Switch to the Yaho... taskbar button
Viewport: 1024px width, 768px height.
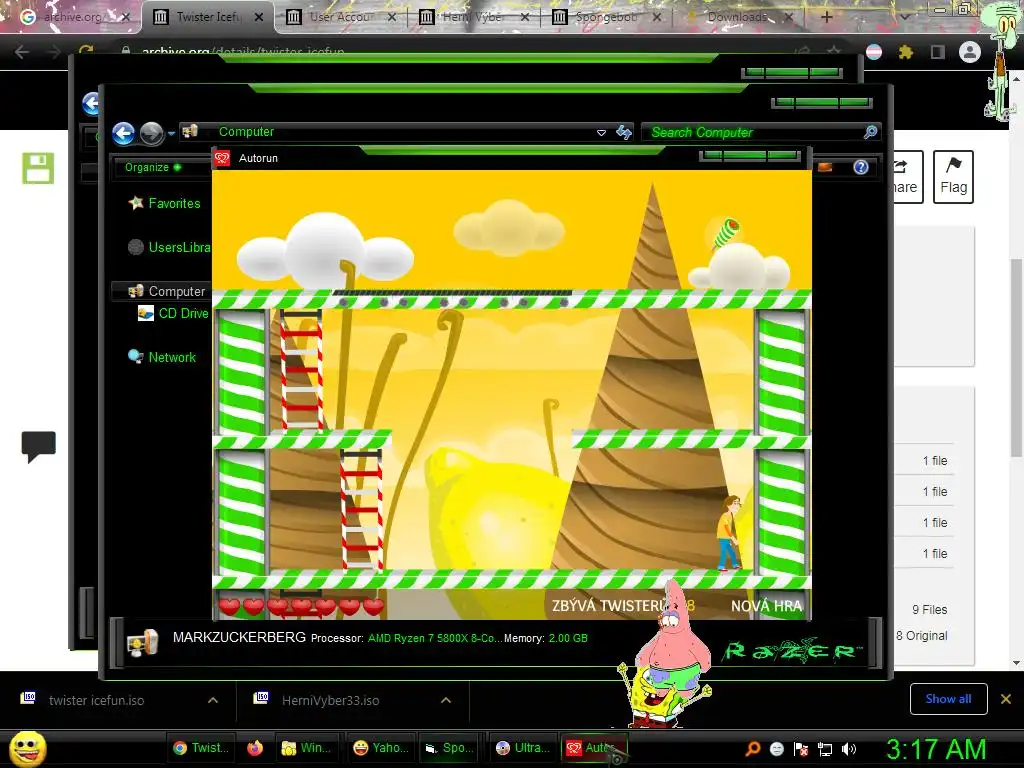381,748
